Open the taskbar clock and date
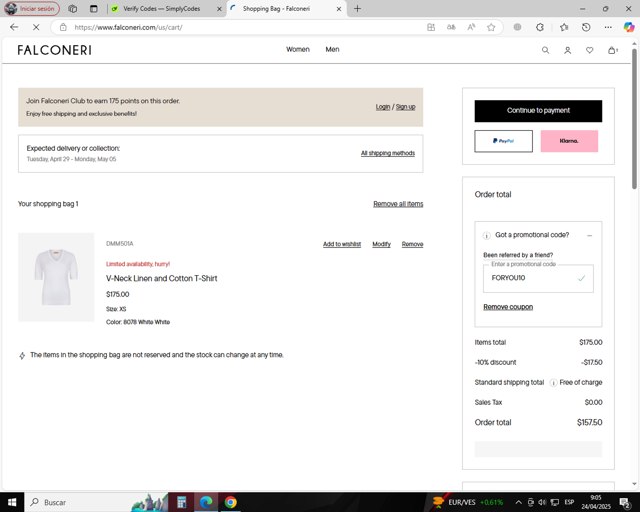The width and height of the screenshot is (640, 512). [x=596, y=502]
